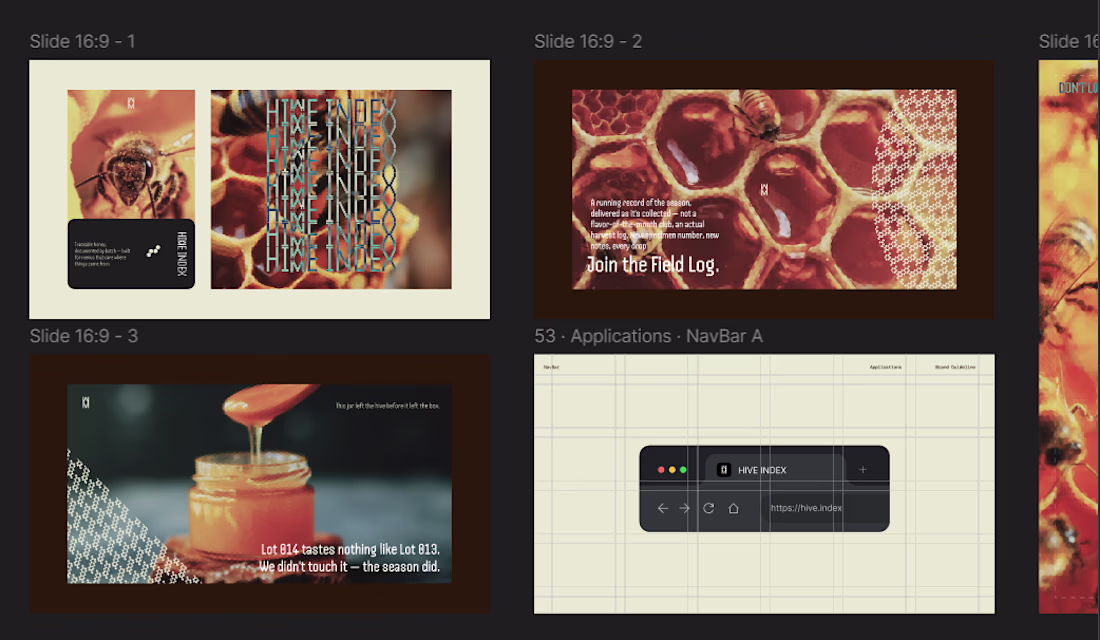The height and width of the screenshot is (640, 1100).
Task: Select the 'Join the Field Log.' headline
Action: pyautogui.click(x=652, y=265)
